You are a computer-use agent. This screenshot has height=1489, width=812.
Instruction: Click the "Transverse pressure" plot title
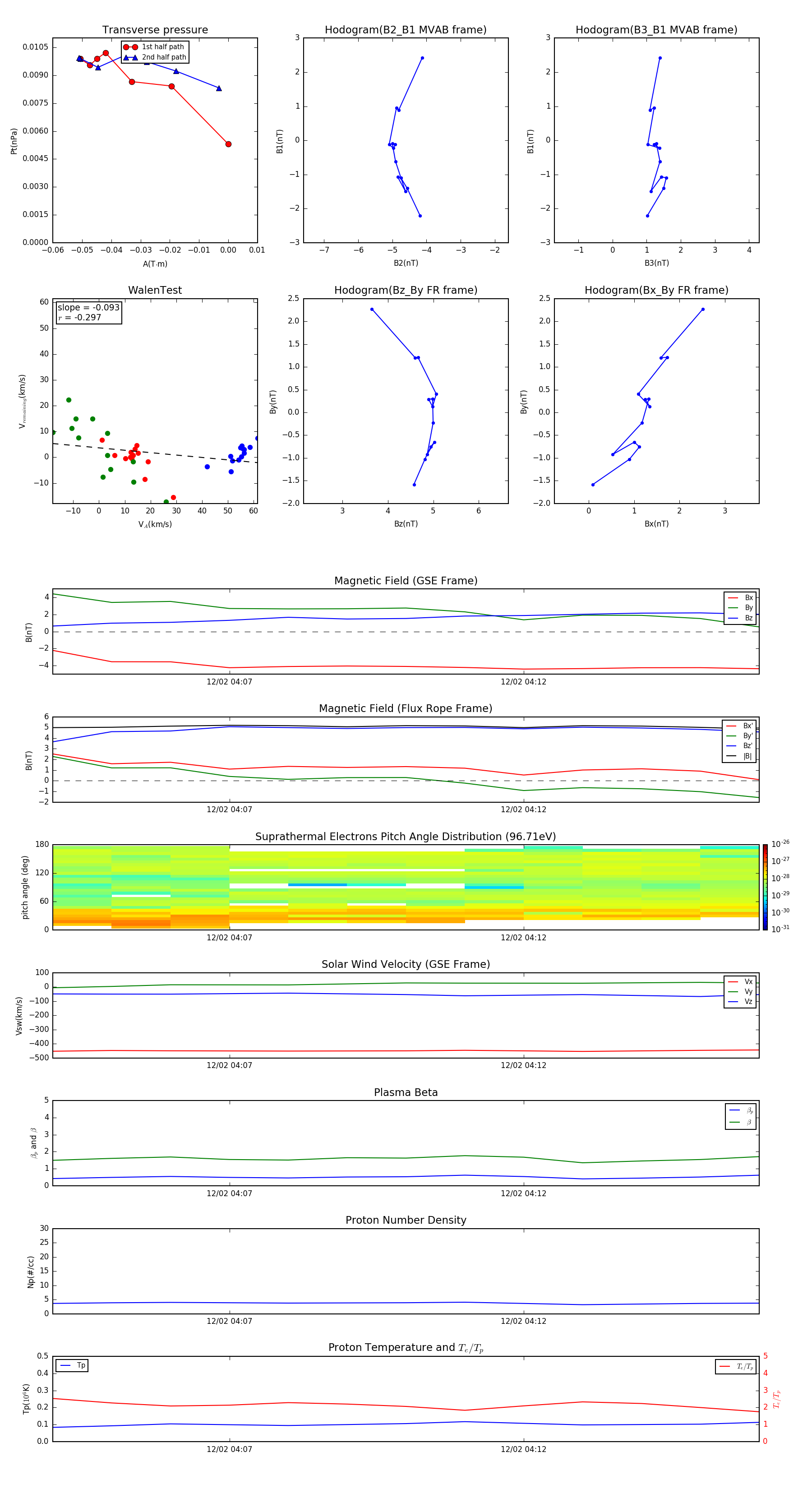click(x=155, y=29)
